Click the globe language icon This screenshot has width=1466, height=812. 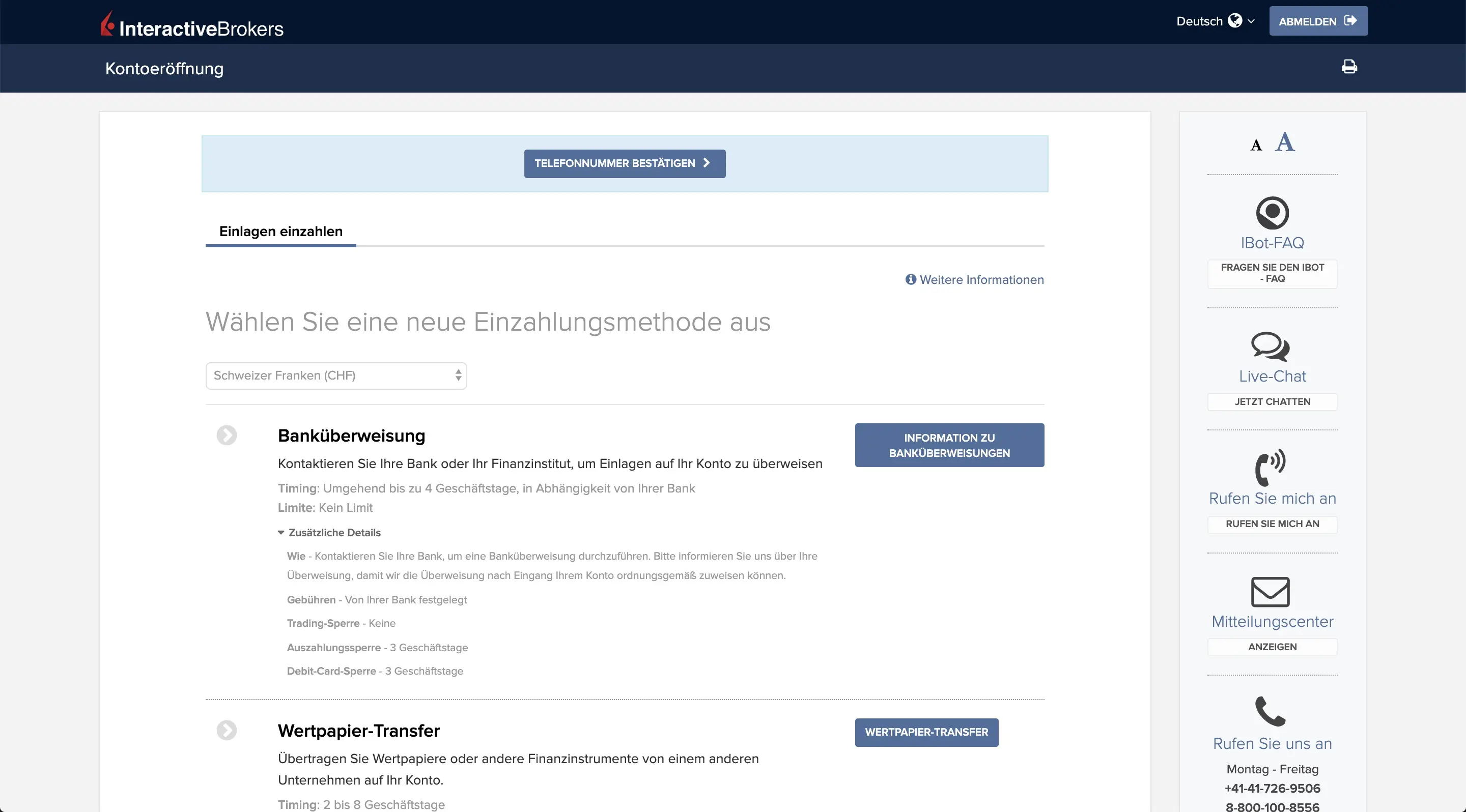(1235, 21)
